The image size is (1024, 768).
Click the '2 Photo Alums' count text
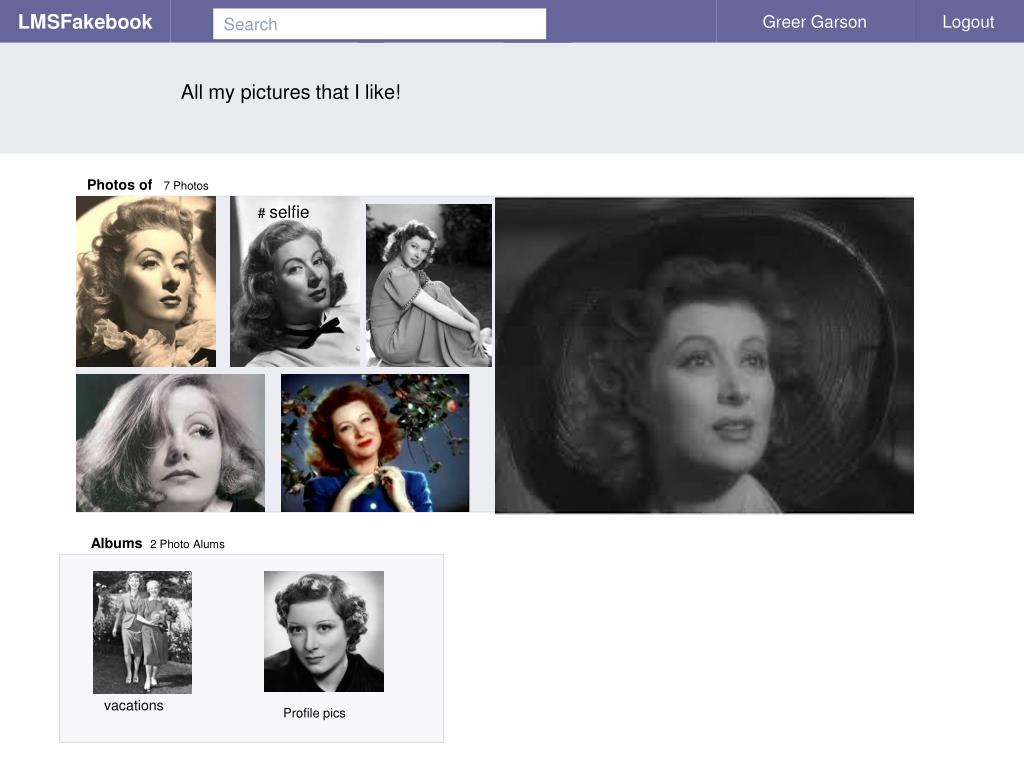click(x=187, y=544)
